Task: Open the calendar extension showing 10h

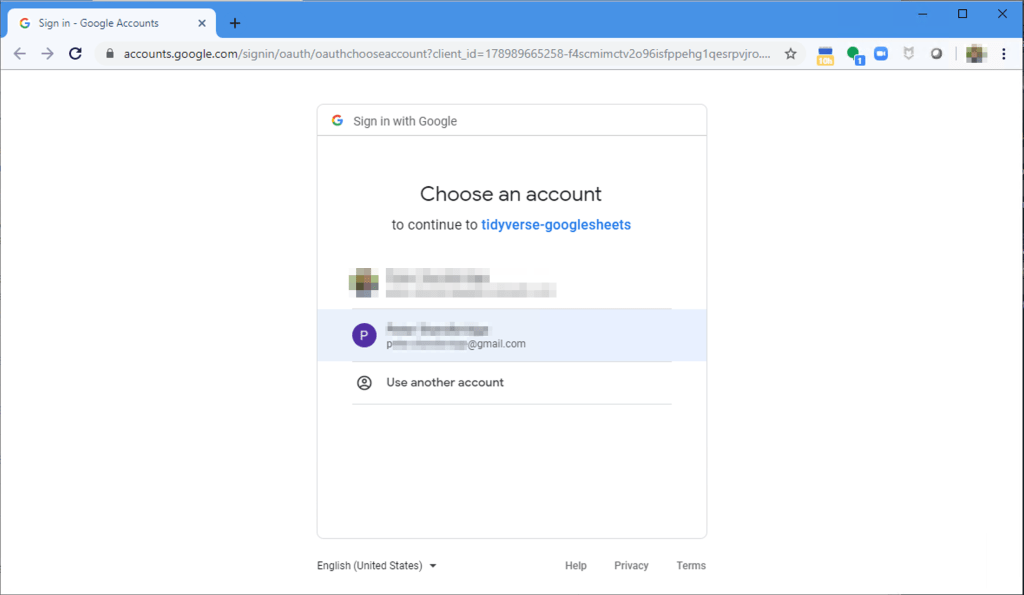Action: [825, 55]
